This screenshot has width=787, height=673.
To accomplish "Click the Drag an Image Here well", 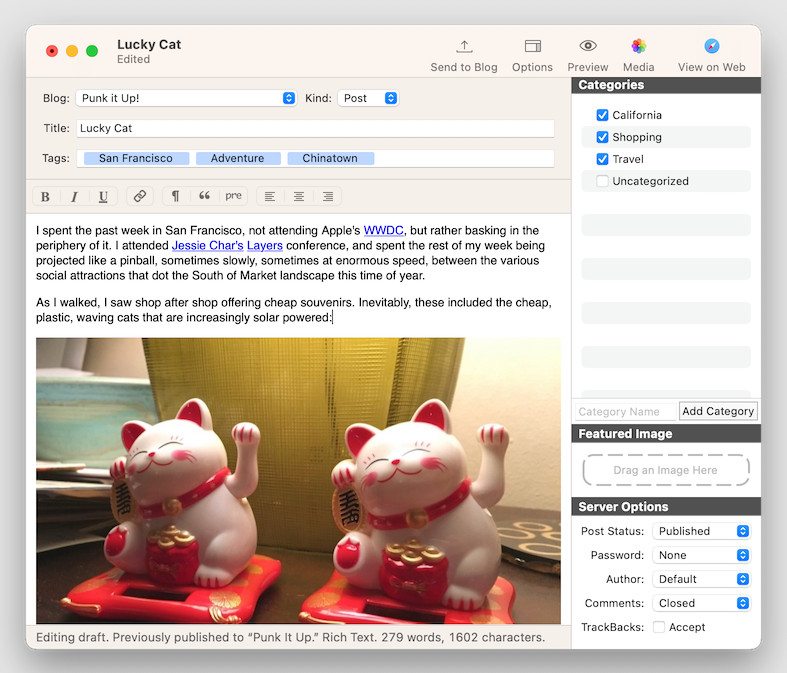I will click(666, 470).
